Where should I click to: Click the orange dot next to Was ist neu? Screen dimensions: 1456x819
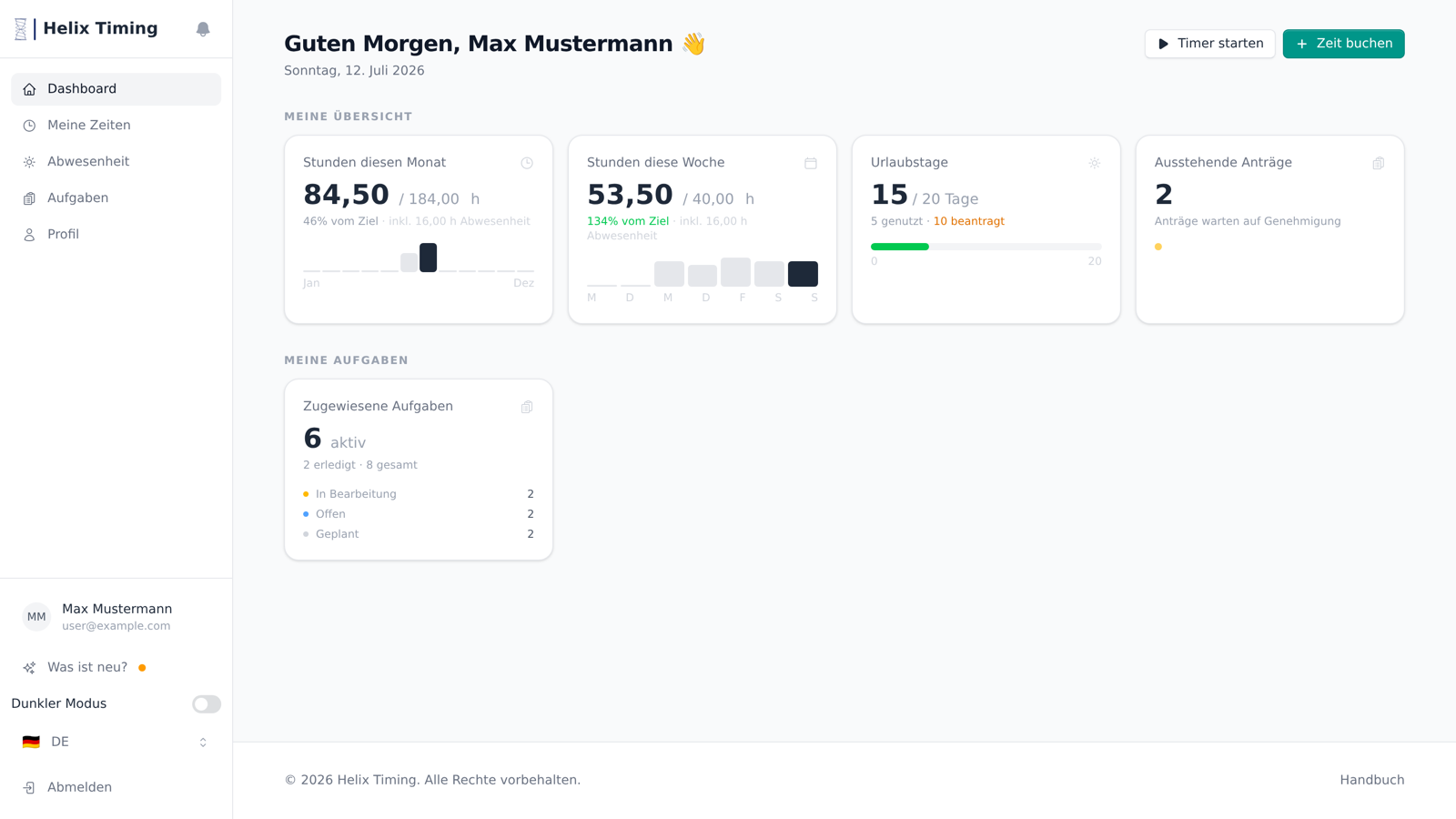[x=142, y=668]
